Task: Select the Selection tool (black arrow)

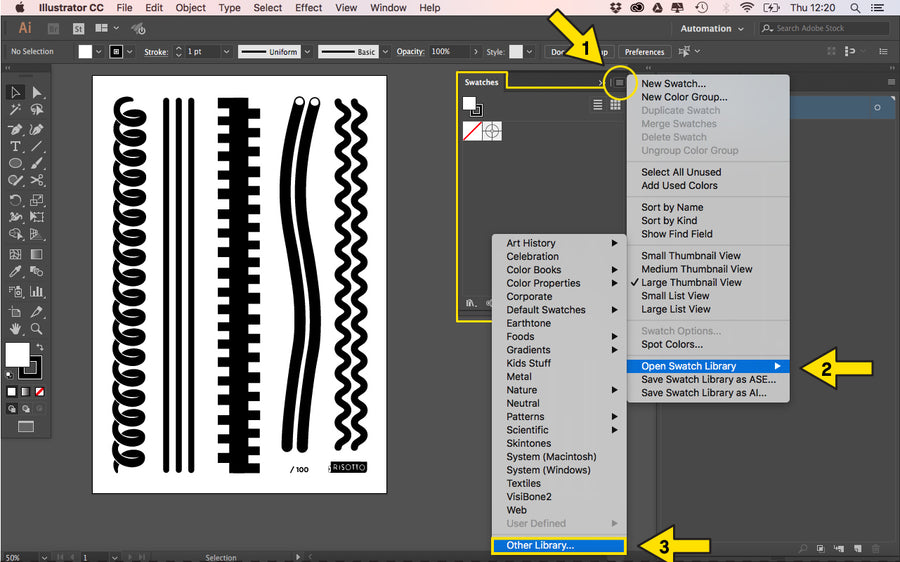Action: [16, 92]
